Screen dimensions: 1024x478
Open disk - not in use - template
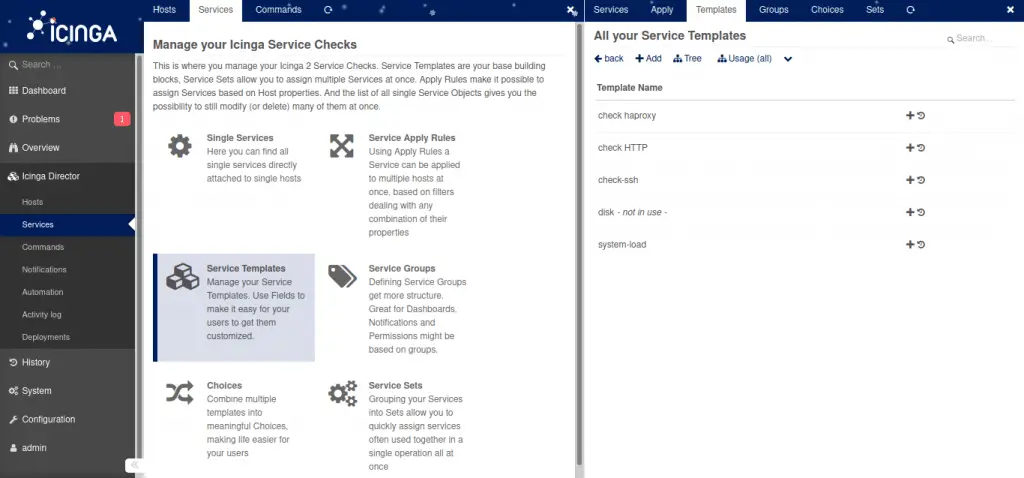(632, 212)
